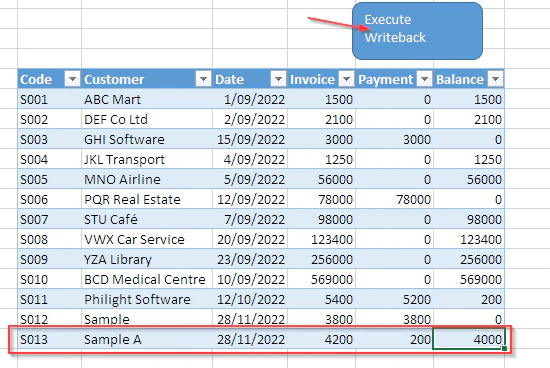The height and width of the screenshot is (368, 550).
Task: Select code cell S005
Action: point(49,179)
